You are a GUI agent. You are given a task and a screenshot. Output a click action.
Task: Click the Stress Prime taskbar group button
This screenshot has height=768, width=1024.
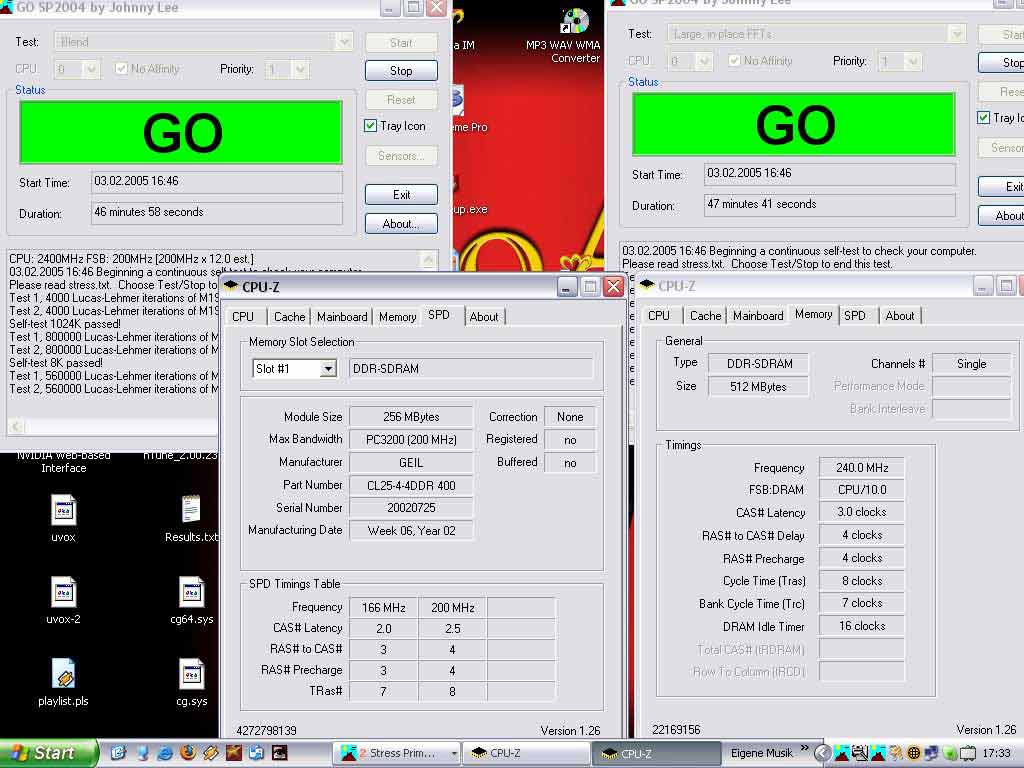tap(397, 754)
